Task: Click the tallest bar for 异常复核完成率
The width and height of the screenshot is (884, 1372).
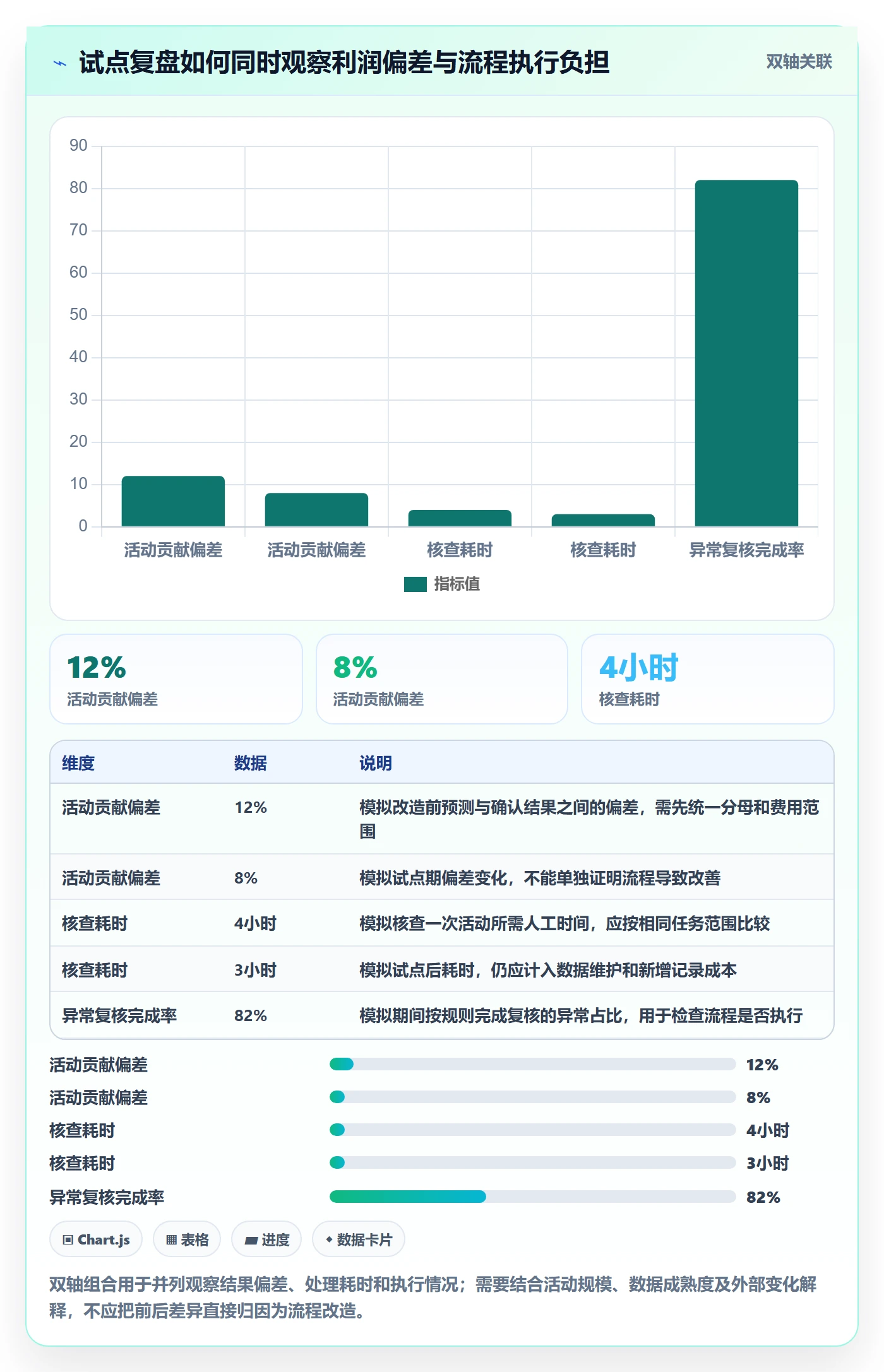Action: [746, 353]
